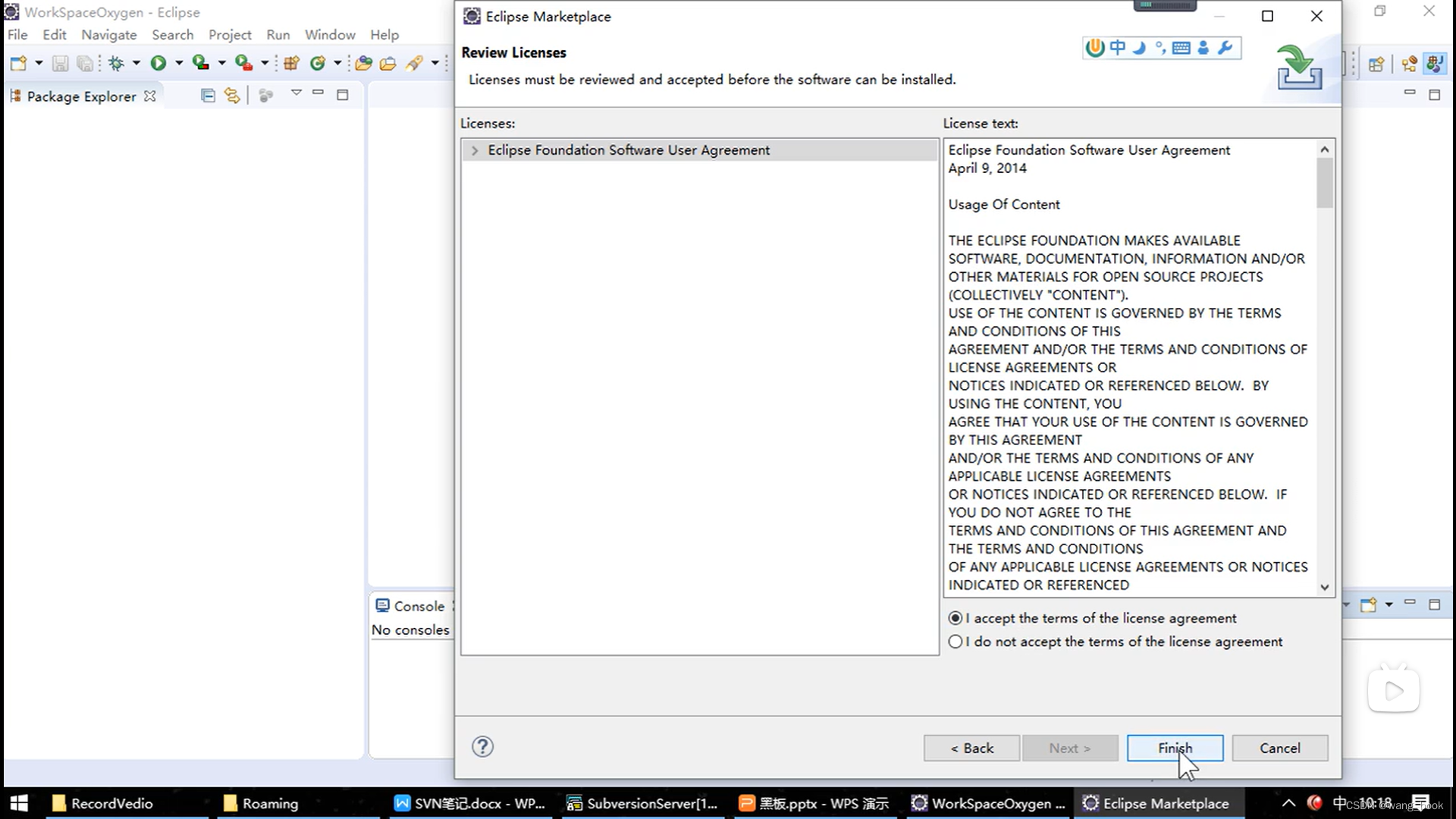The height and width of the screenshot is (819, 1456).
Task: Open the Windows Start button
Action: point(19,803)
